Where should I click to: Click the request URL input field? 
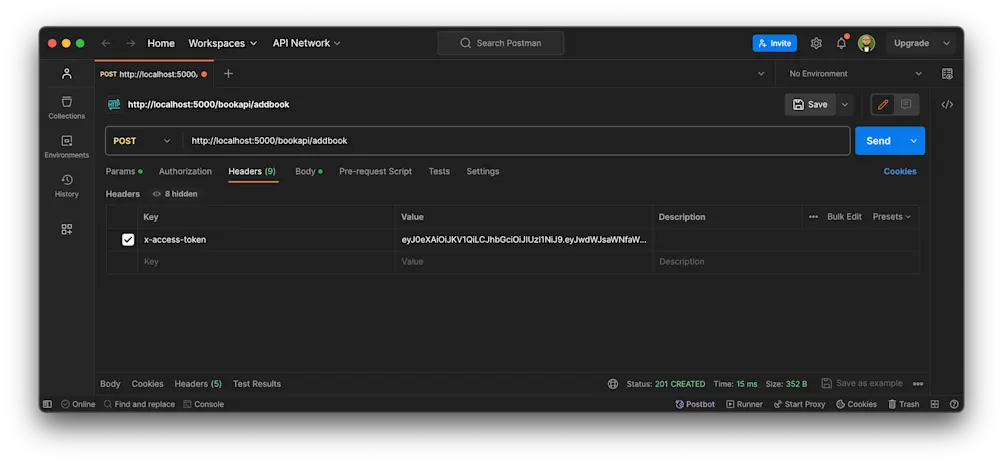(x=516, y=141)
